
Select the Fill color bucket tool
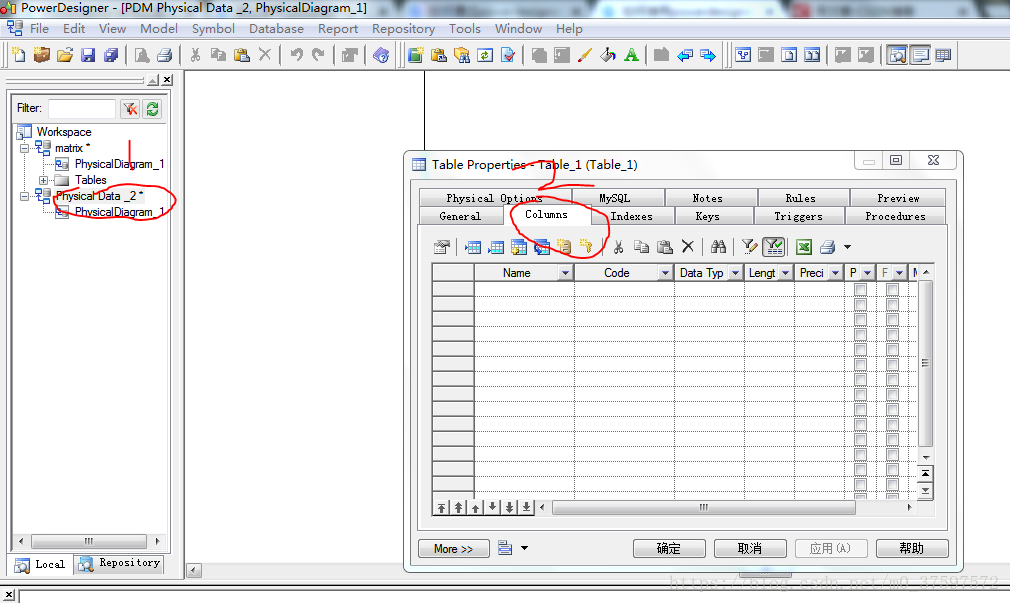pos(608,55)
